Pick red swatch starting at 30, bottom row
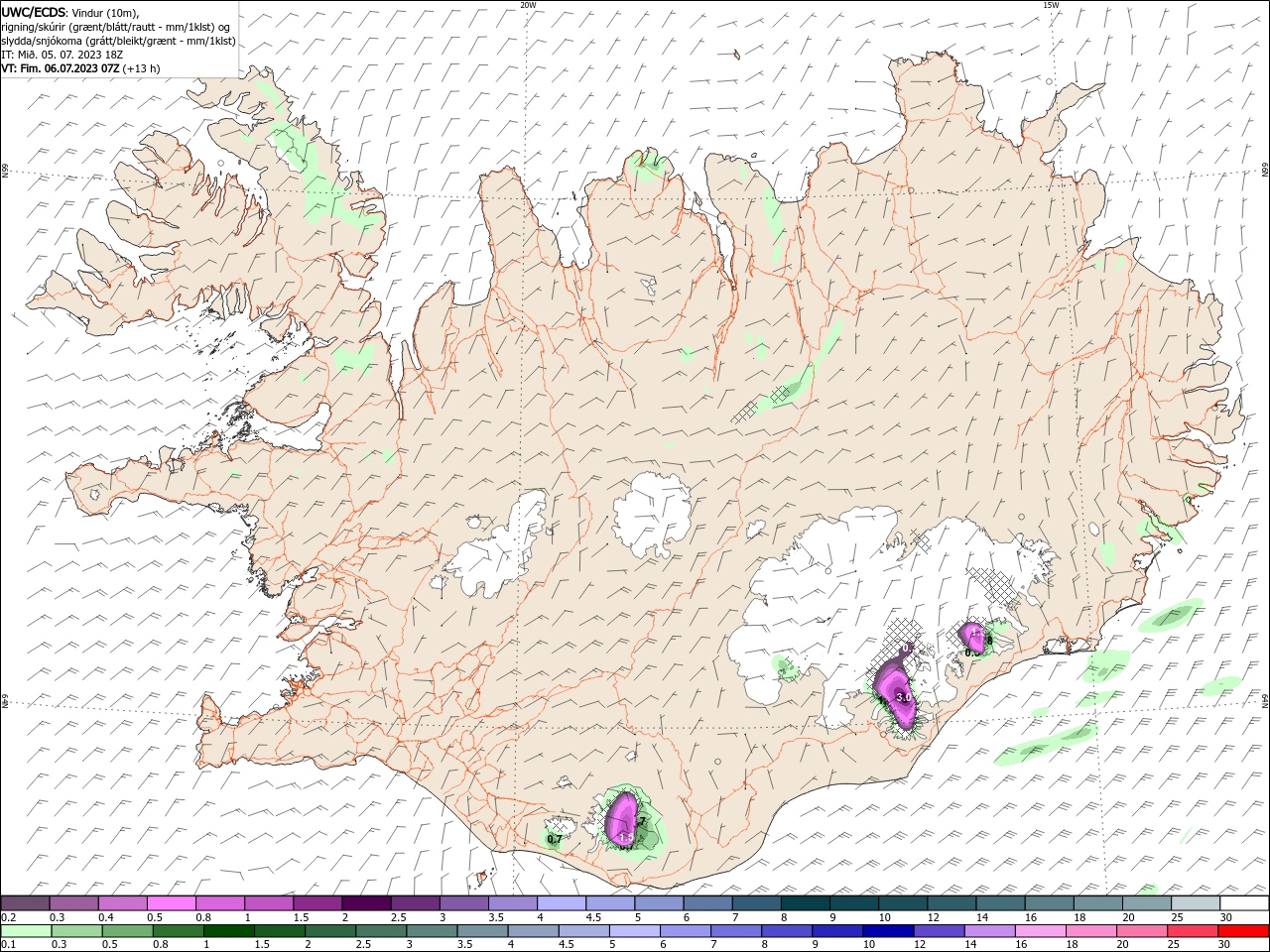Screen dimensions: 1270x952 [1243, 931]
